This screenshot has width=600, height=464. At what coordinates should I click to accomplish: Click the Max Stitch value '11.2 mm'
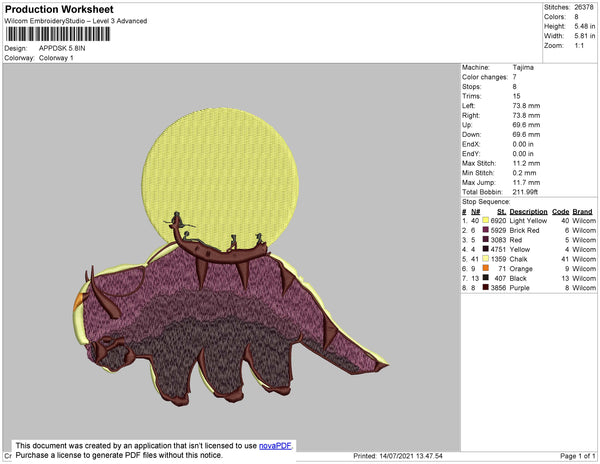point(526,163)
